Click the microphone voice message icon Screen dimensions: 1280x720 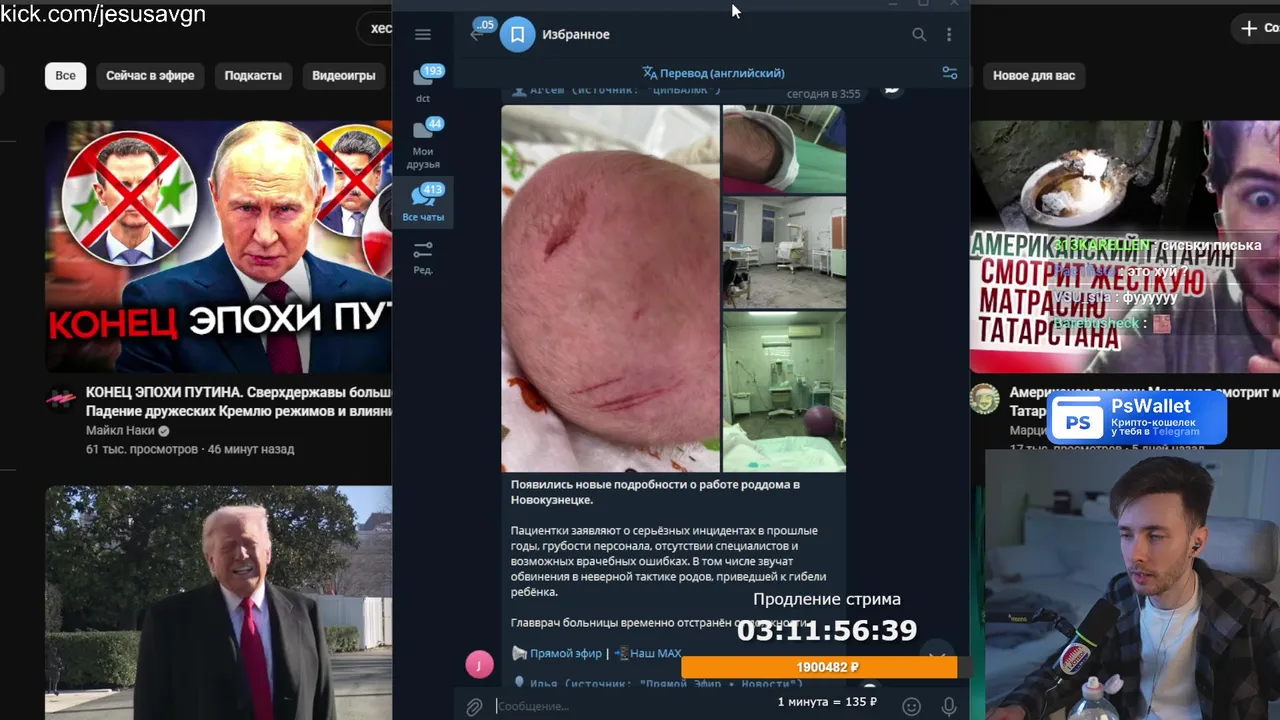click(949, 706)
